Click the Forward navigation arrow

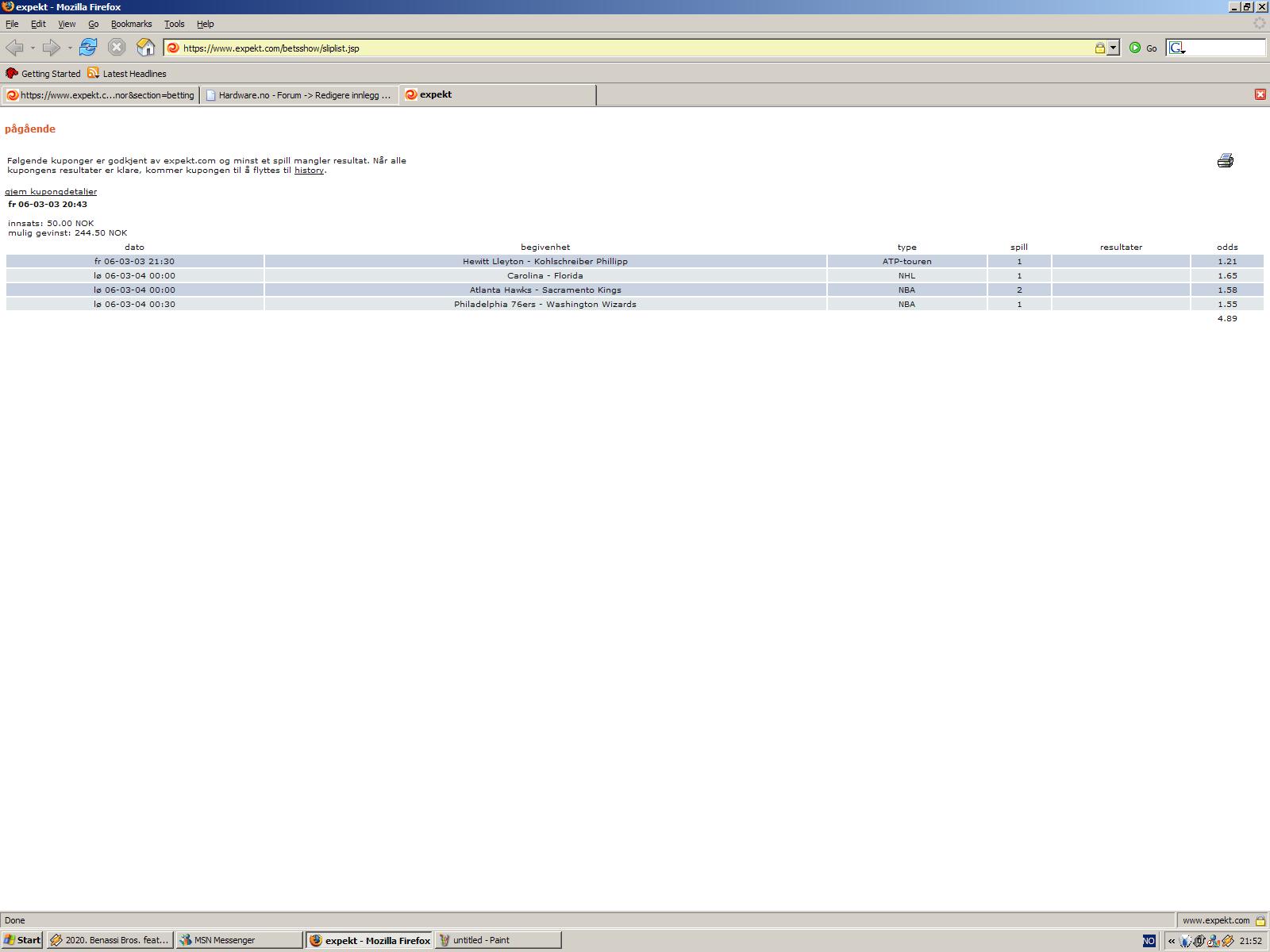point(52,48)
